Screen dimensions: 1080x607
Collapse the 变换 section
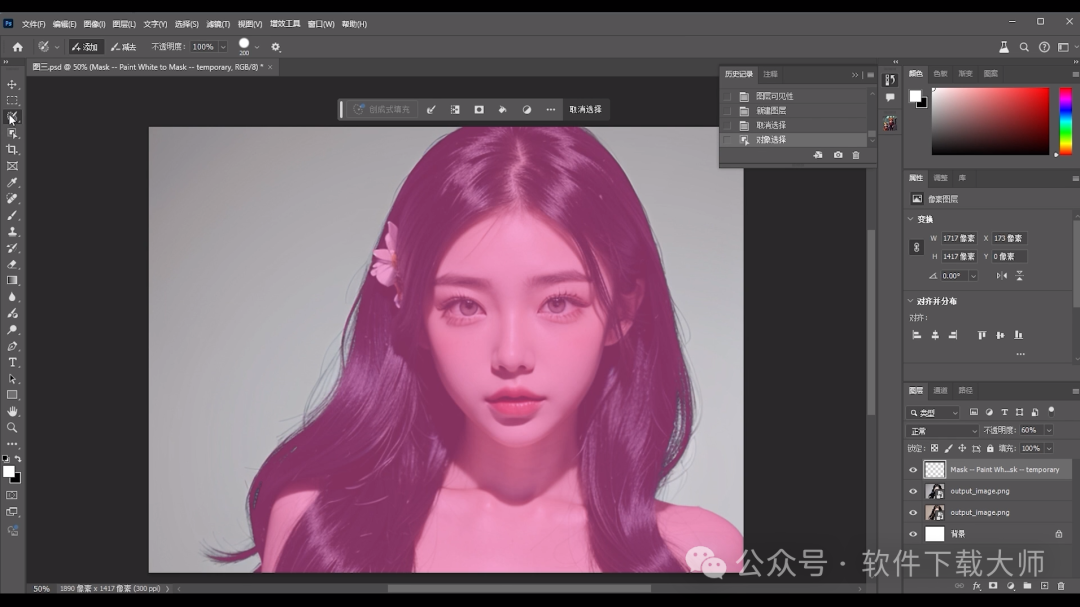[911, 219]
